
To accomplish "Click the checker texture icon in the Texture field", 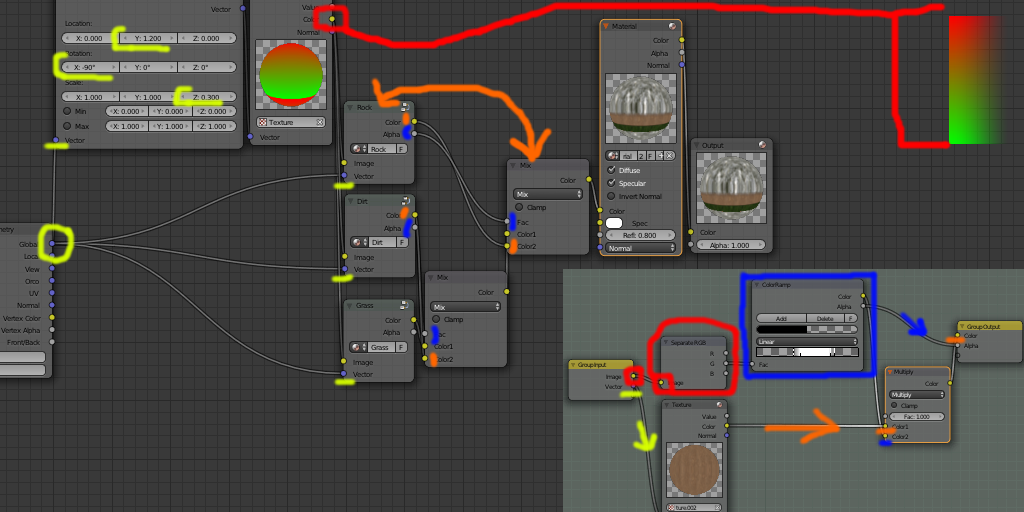I will (x=263, y=122).
